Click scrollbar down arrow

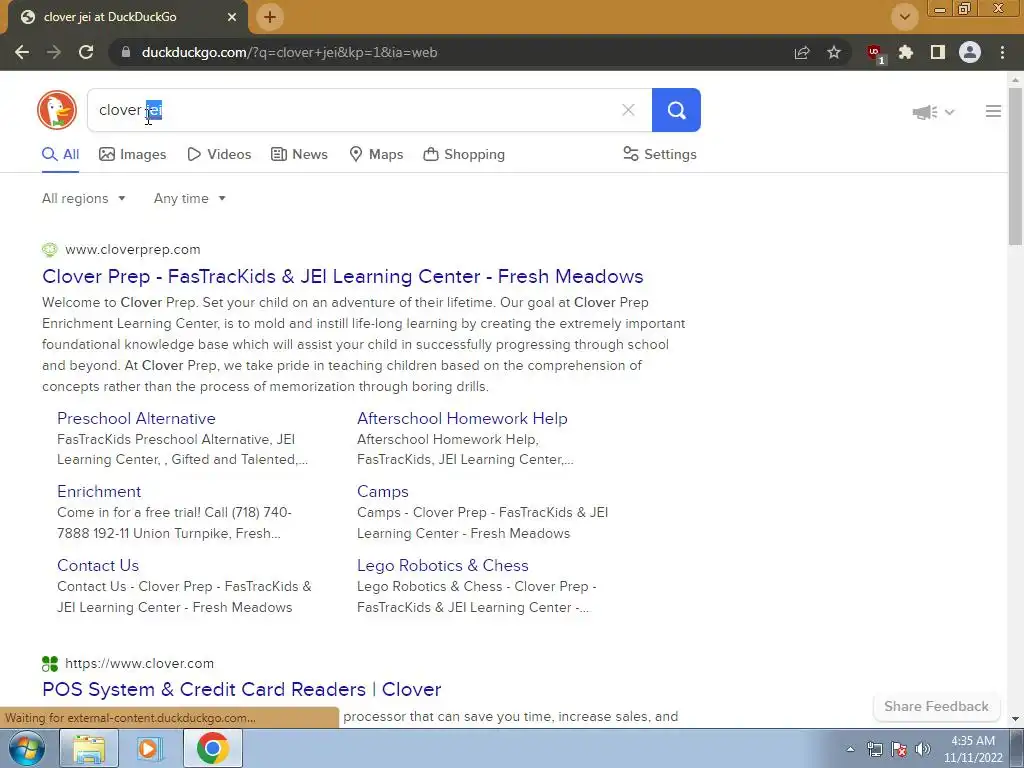pyautogui.click(x=1016, y=719)
